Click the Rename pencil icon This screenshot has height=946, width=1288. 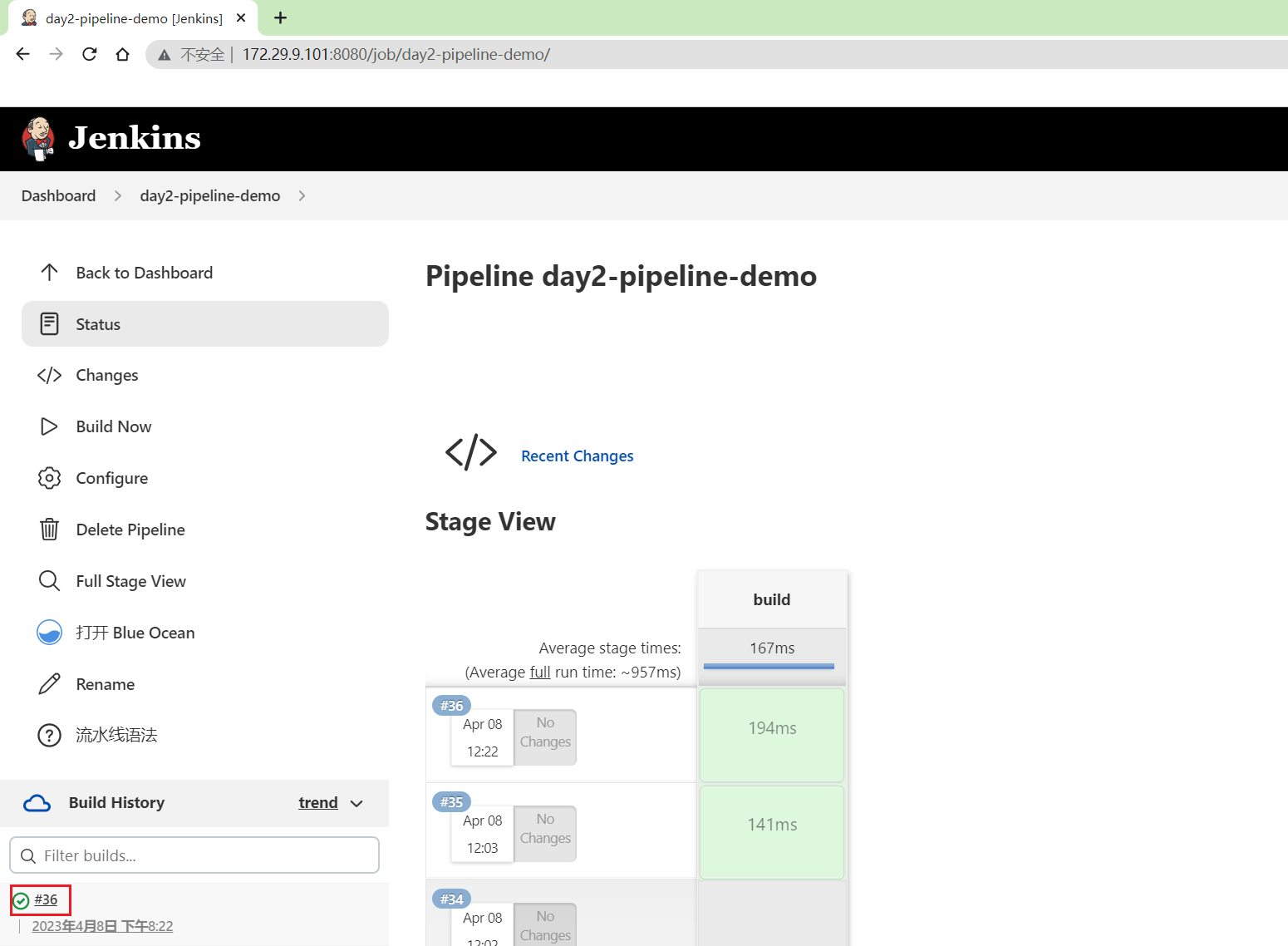tap(49, 684)
